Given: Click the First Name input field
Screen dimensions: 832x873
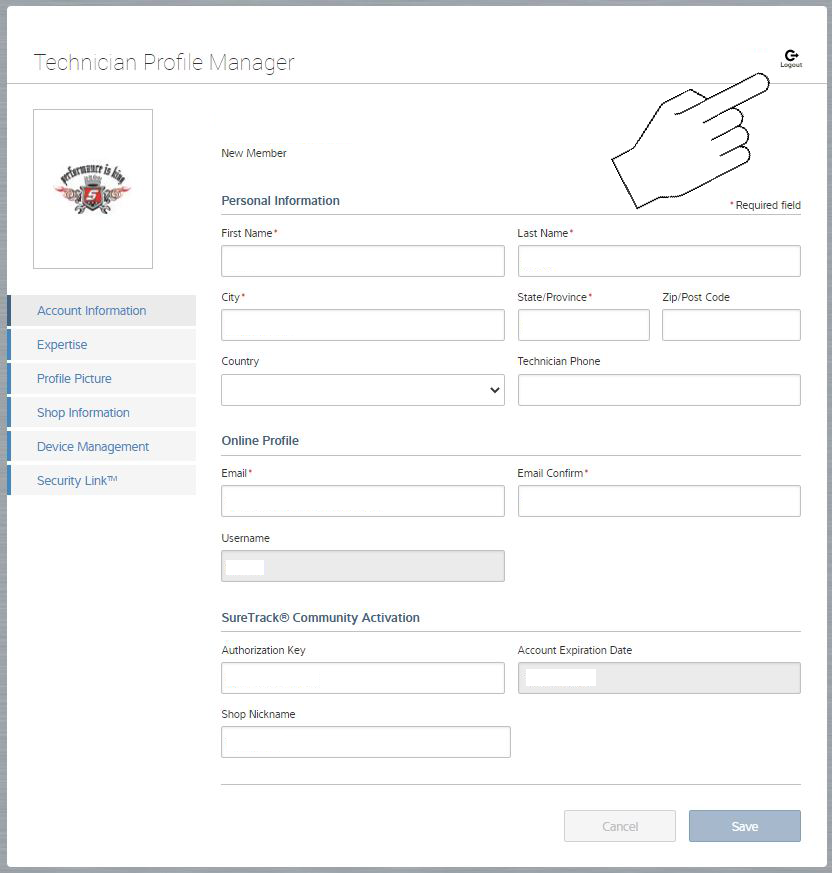Looking at the screenshot, I should (x=362, y=261).
